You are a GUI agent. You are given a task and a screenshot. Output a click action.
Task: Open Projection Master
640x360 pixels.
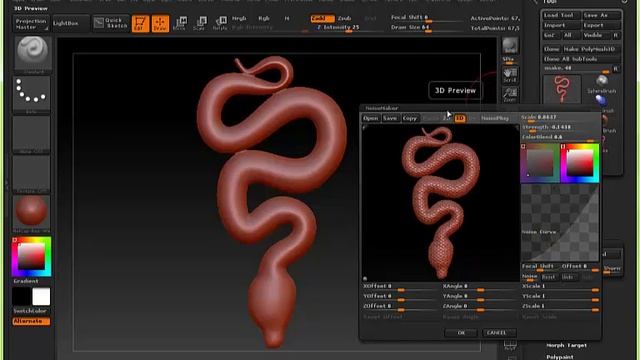pos(31,24)
